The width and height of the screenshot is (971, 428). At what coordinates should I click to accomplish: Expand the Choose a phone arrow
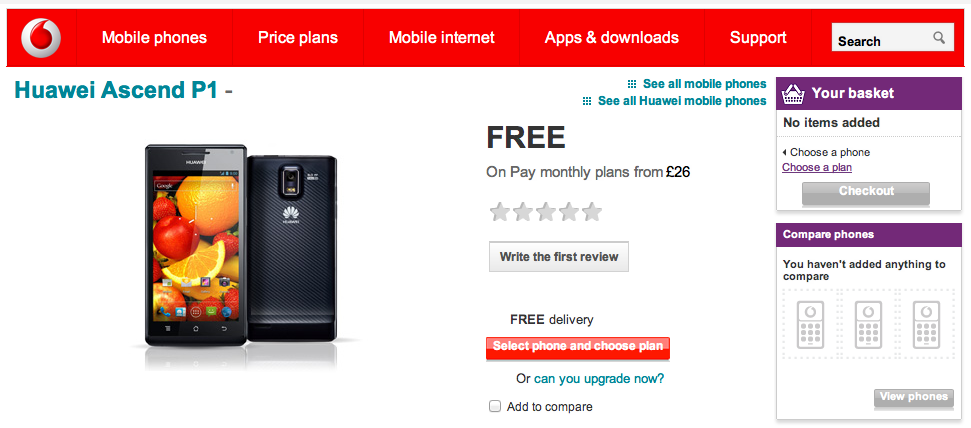tap(785, 152)
